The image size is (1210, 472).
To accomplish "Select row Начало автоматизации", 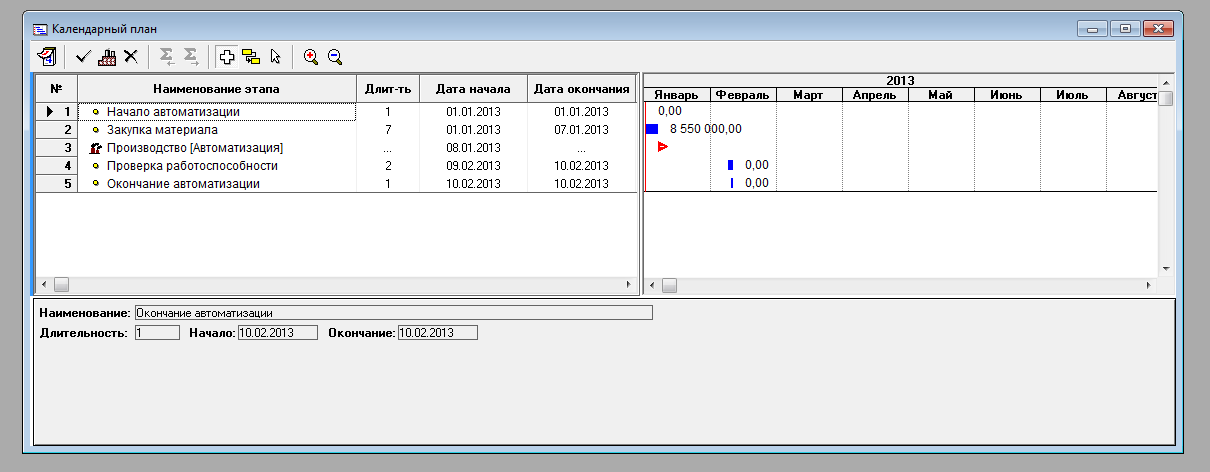I will pyautogui.click(x=337, y=112).
